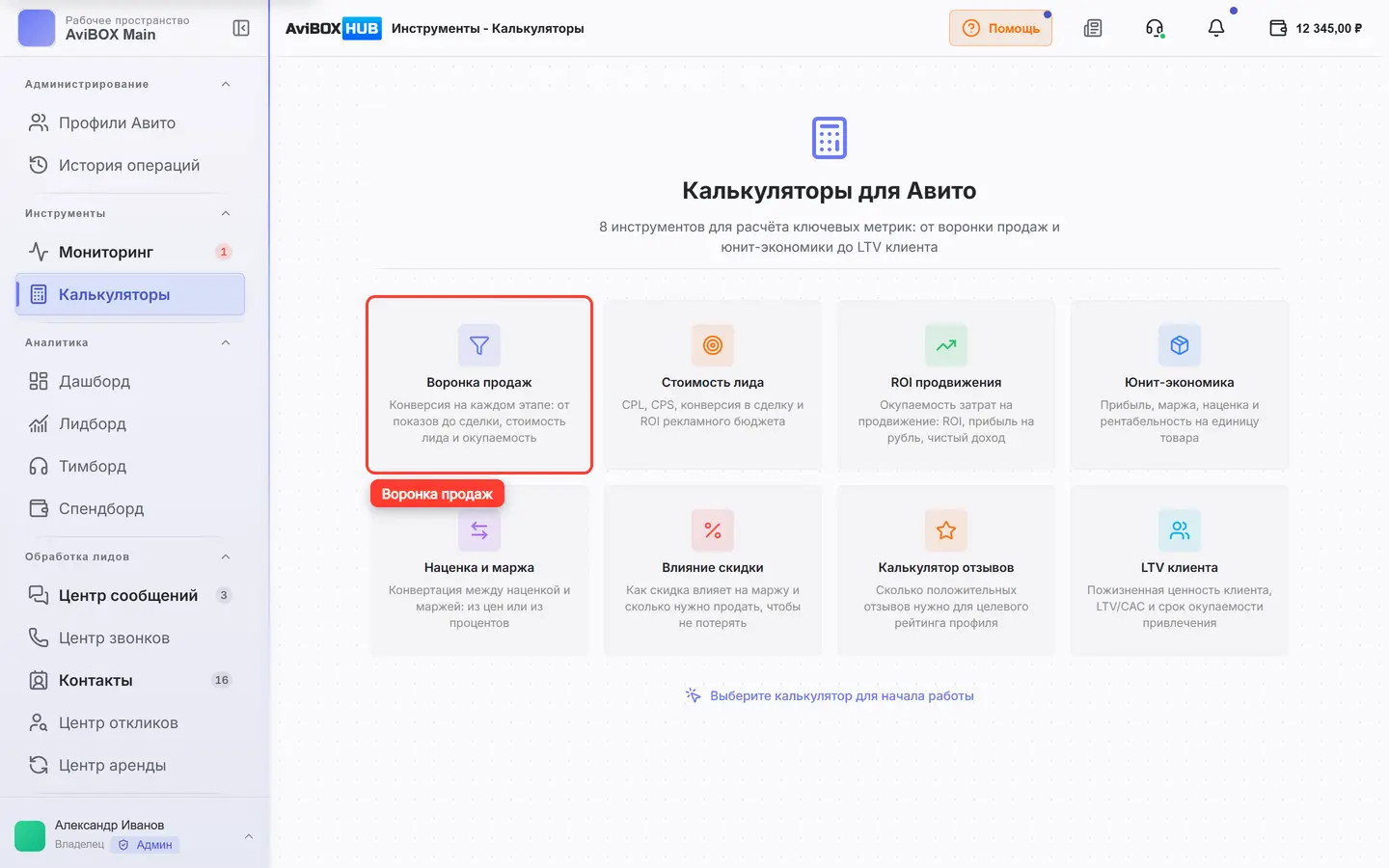The width and height of the screenshot is (1389, 868).
Task: Click the Помощь button
Action: pyautogui.click(x=1000, y=28)
